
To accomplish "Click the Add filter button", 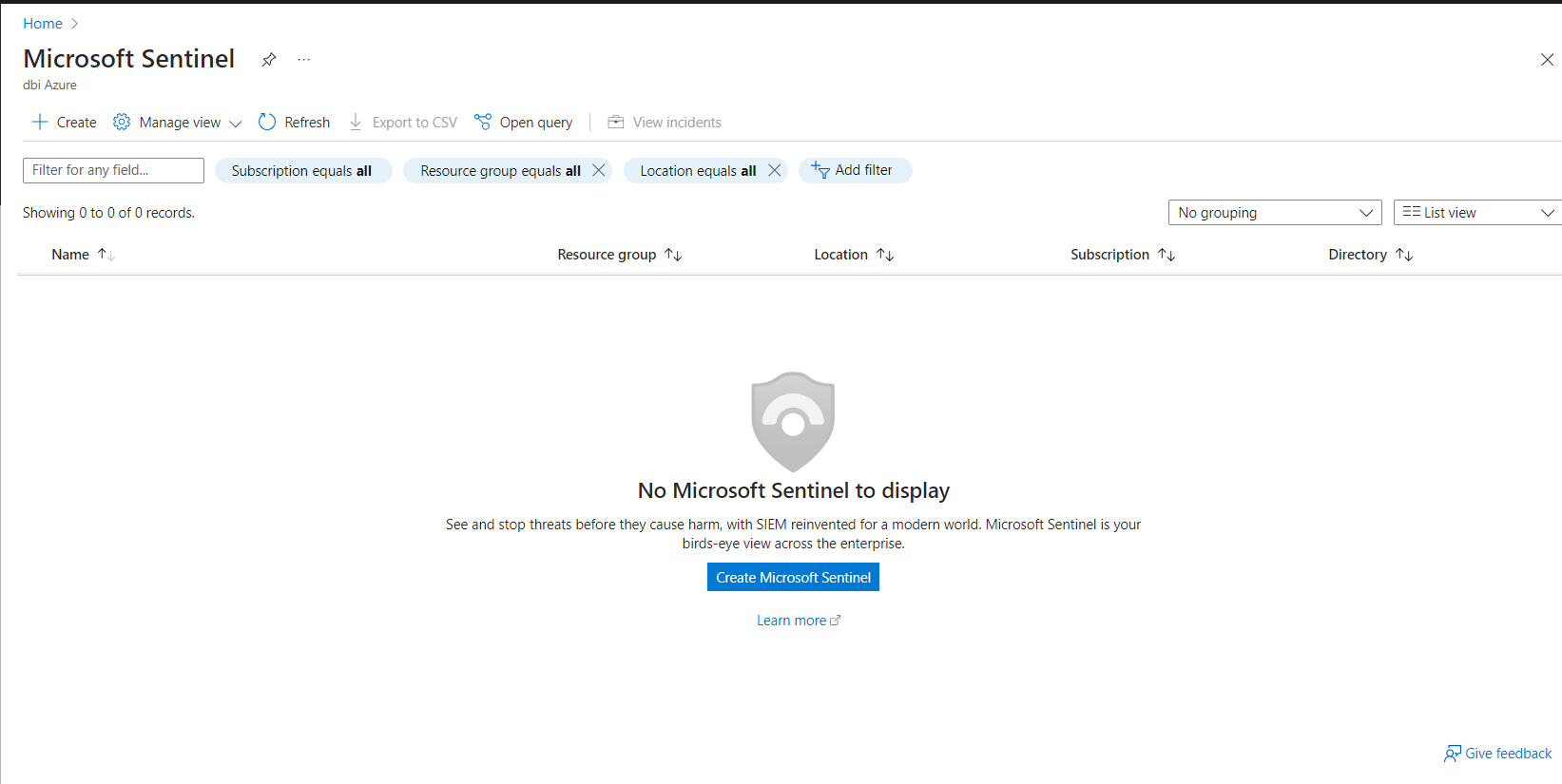I will coord(853,170).
